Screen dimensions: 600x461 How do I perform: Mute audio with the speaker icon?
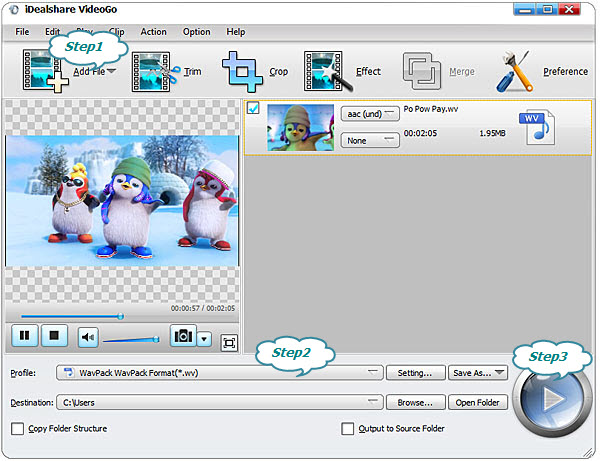pyautogui.click(x=88, y=337)
